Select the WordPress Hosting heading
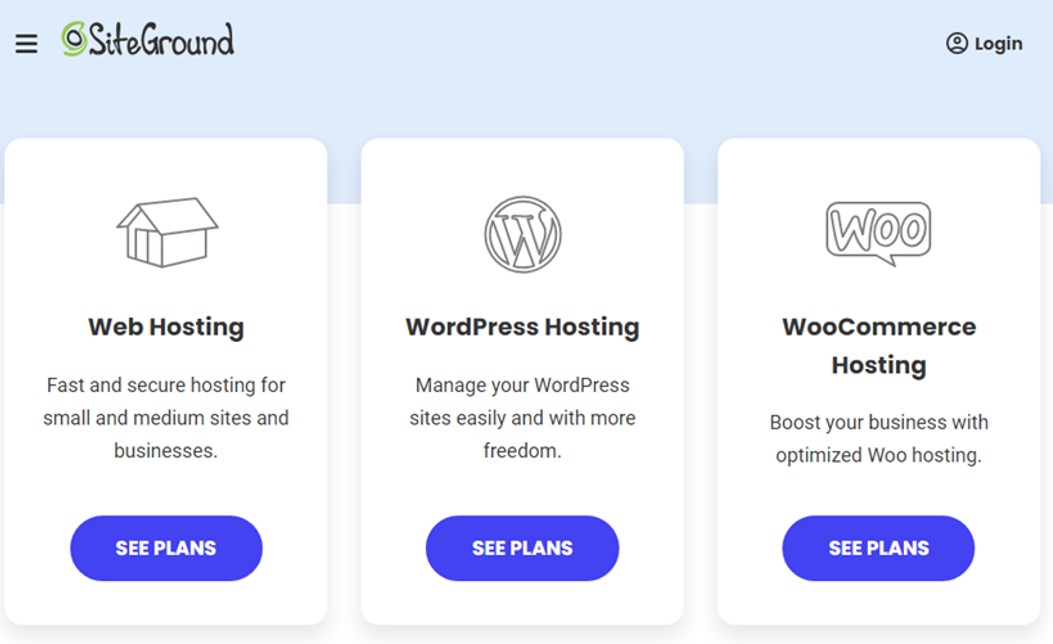 (522, 327)
